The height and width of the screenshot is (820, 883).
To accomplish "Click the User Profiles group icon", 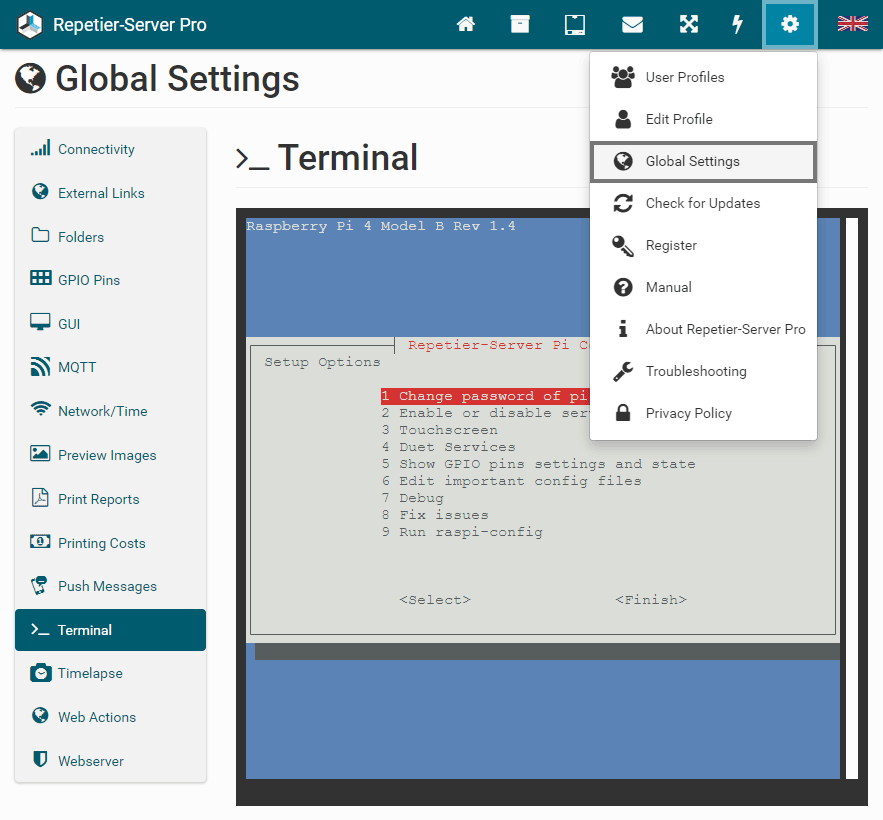I will pyautogui.click(x=623, y=77).
